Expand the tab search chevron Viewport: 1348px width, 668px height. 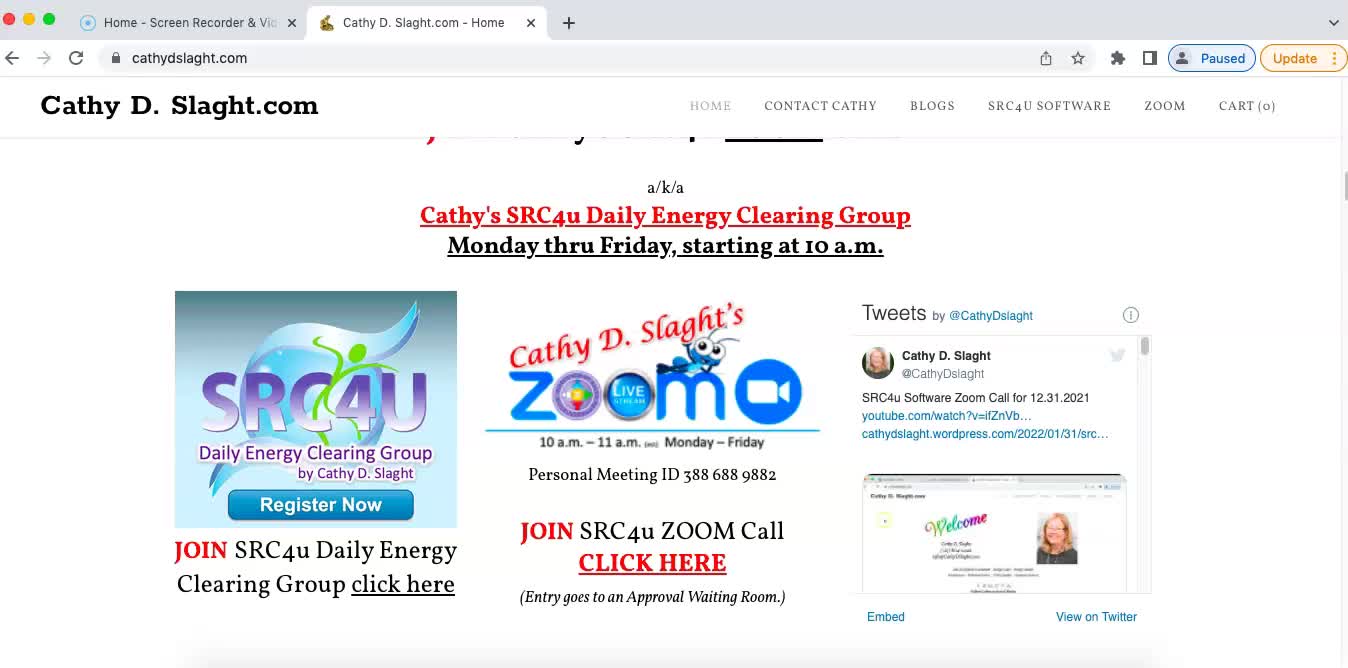tap(1333, 23)
